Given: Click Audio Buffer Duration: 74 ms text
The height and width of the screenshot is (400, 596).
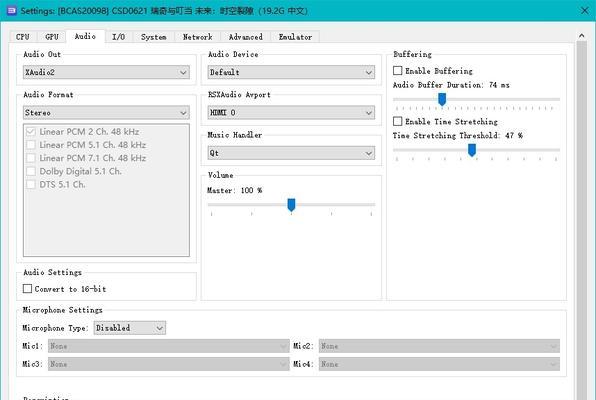Looking at the screenshot, I should pyautogui.click(x=451, y=85).
